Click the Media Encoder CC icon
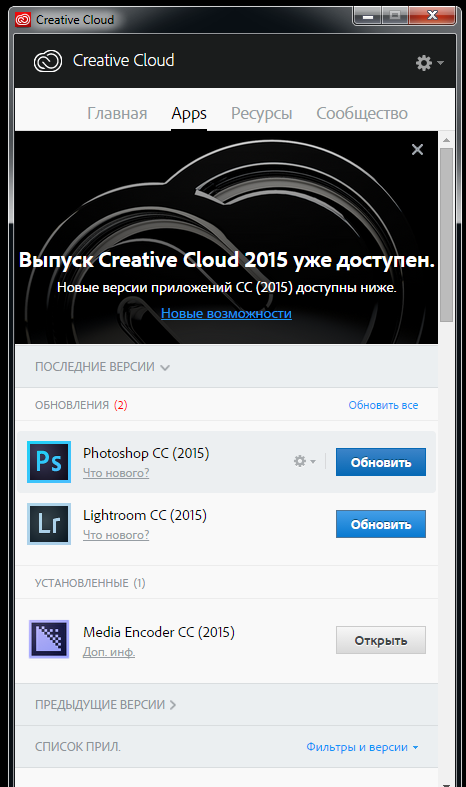The image size is (466, 787). click(49, 639)
